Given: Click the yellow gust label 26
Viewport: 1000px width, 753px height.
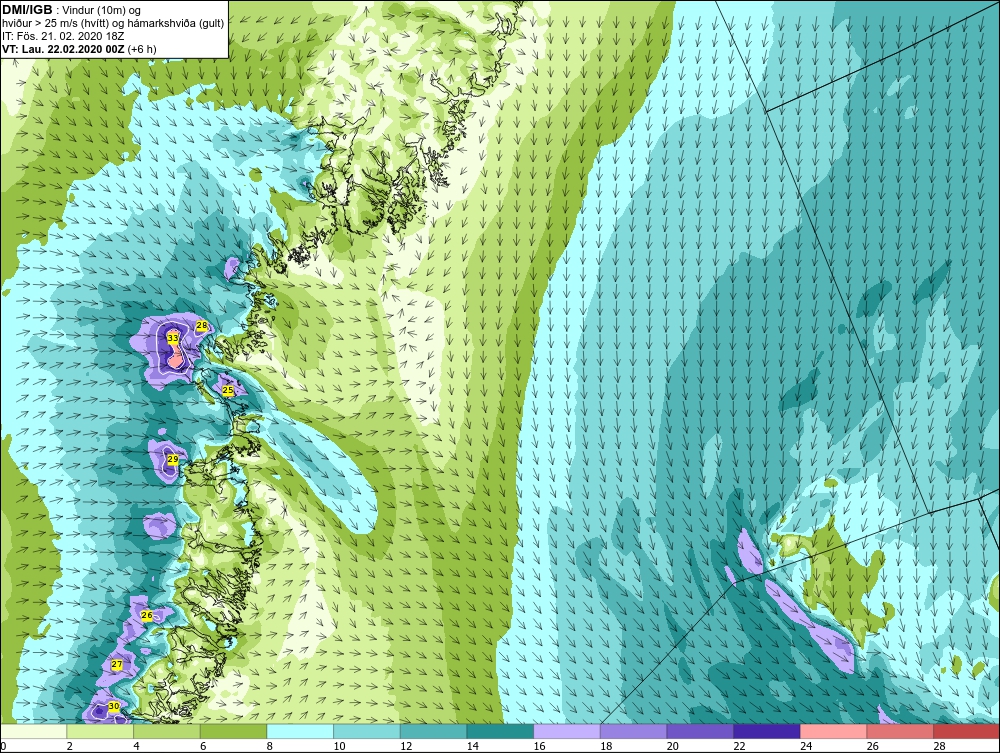Looking at the screenshot, I should pyautogui.click(x=147, y=616).
